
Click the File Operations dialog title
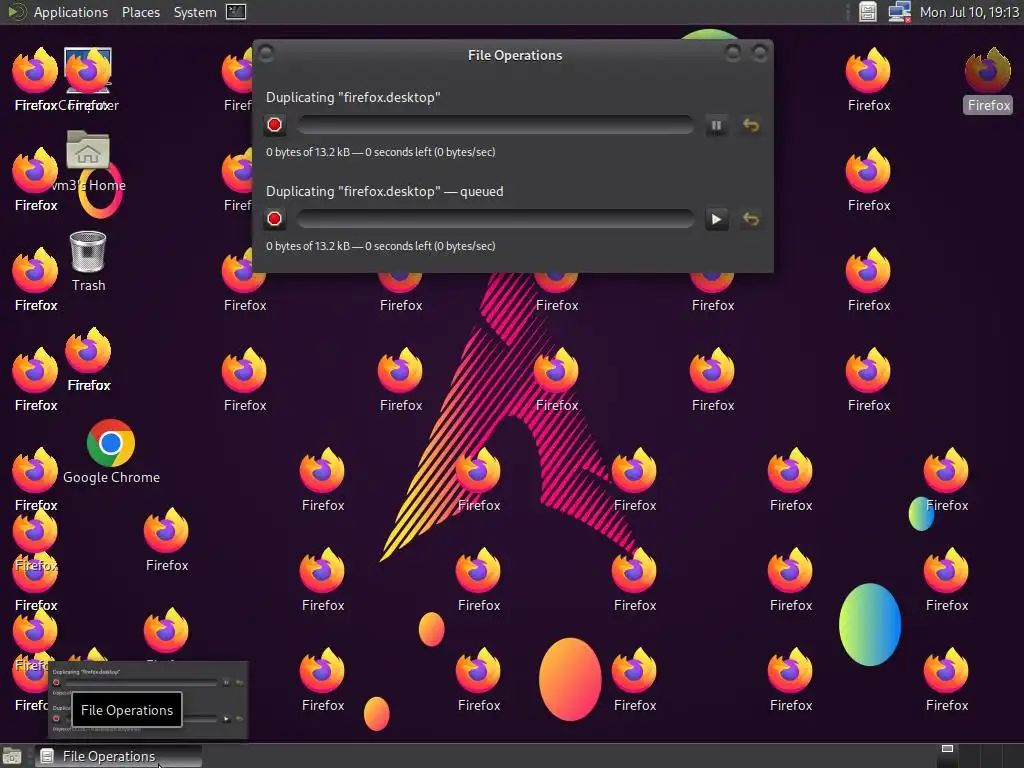pos(515,56)
